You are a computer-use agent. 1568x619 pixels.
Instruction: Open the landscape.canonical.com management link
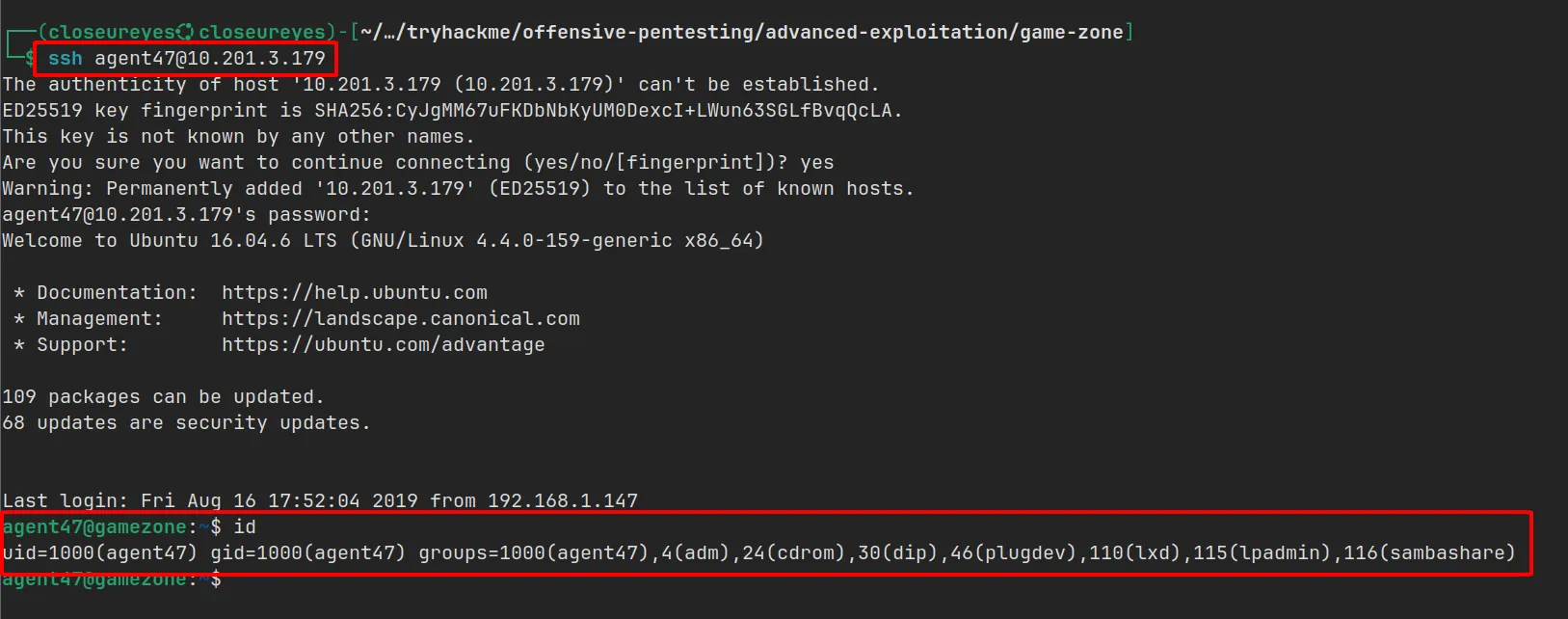tap(400, 319)
